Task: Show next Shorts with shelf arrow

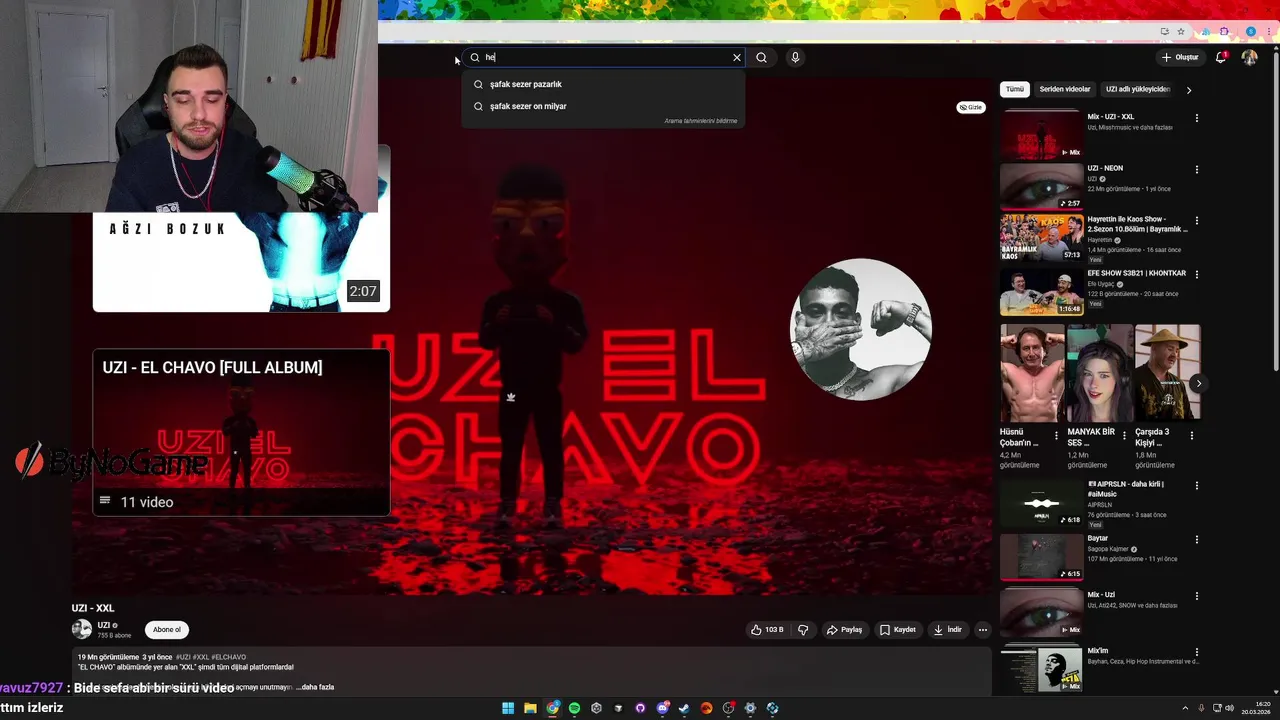Action: pos(1198,383)
